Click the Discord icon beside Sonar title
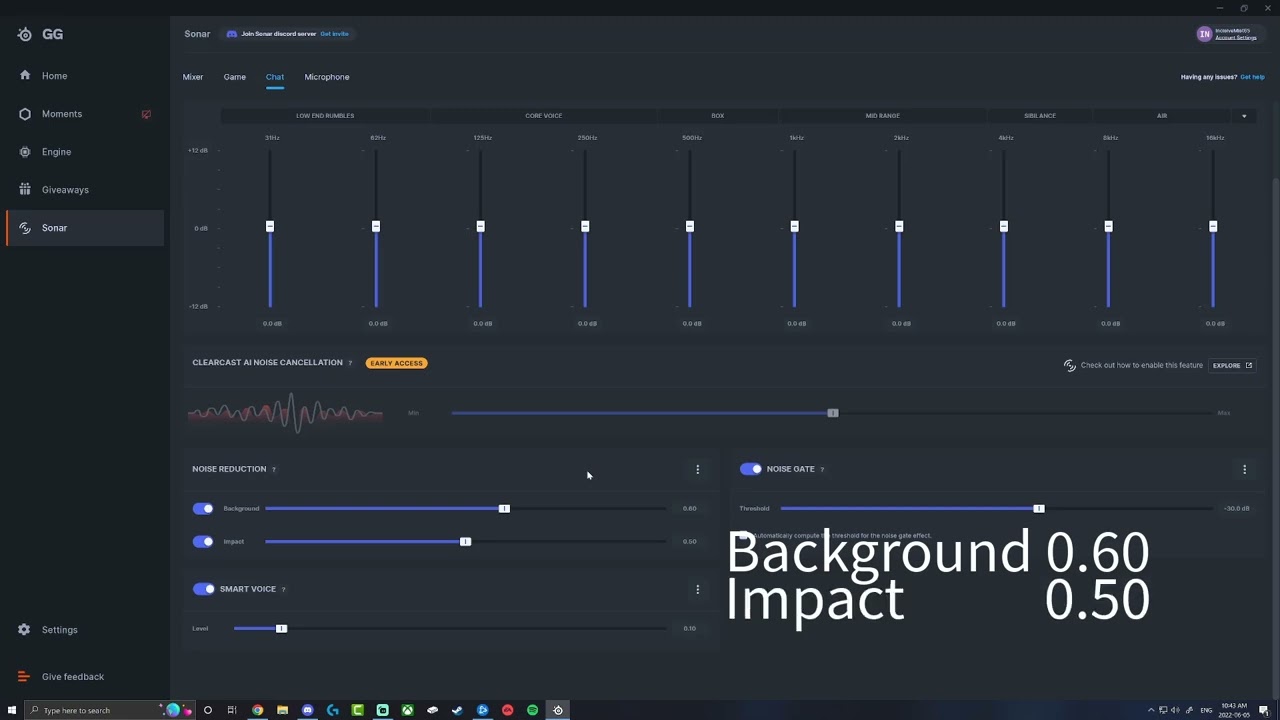1280x720 pixels. (x=232, y=34)
